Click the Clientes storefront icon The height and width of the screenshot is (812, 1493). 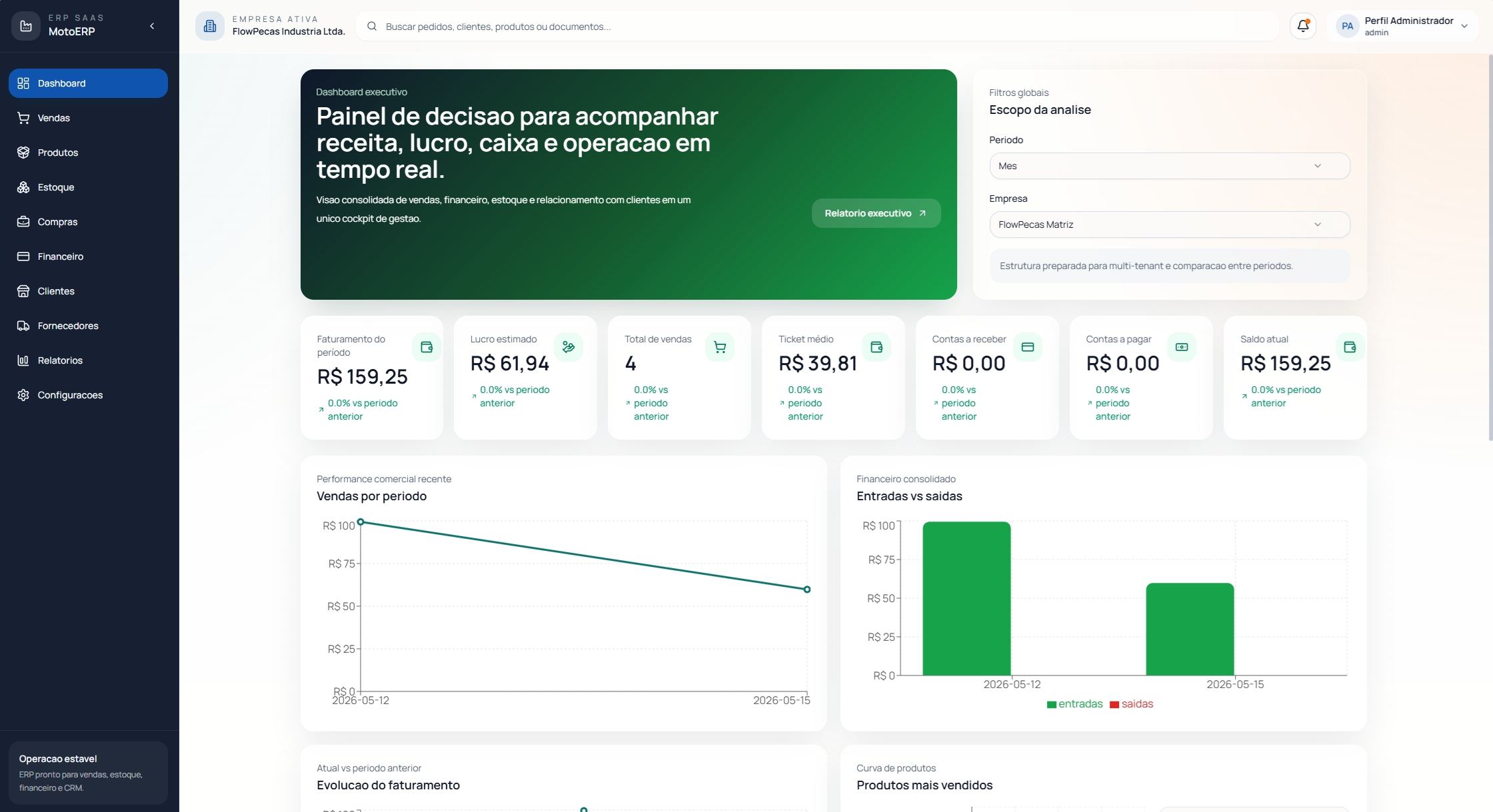point(23,291)
